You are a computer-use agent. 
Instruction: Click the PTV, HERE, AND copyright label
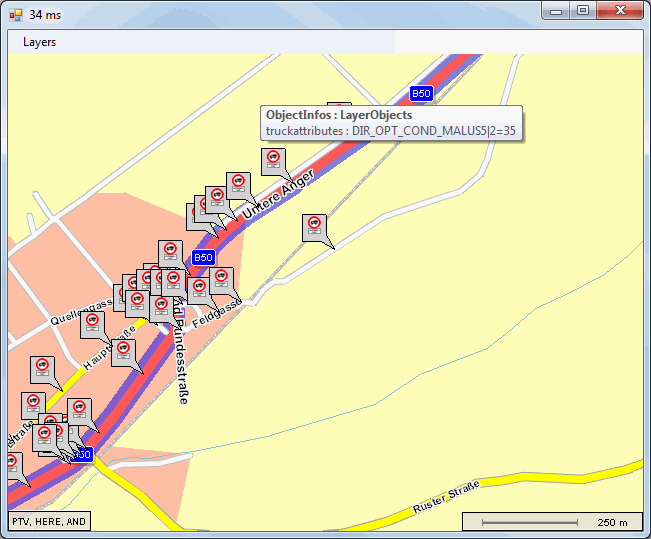coord(49,521)
